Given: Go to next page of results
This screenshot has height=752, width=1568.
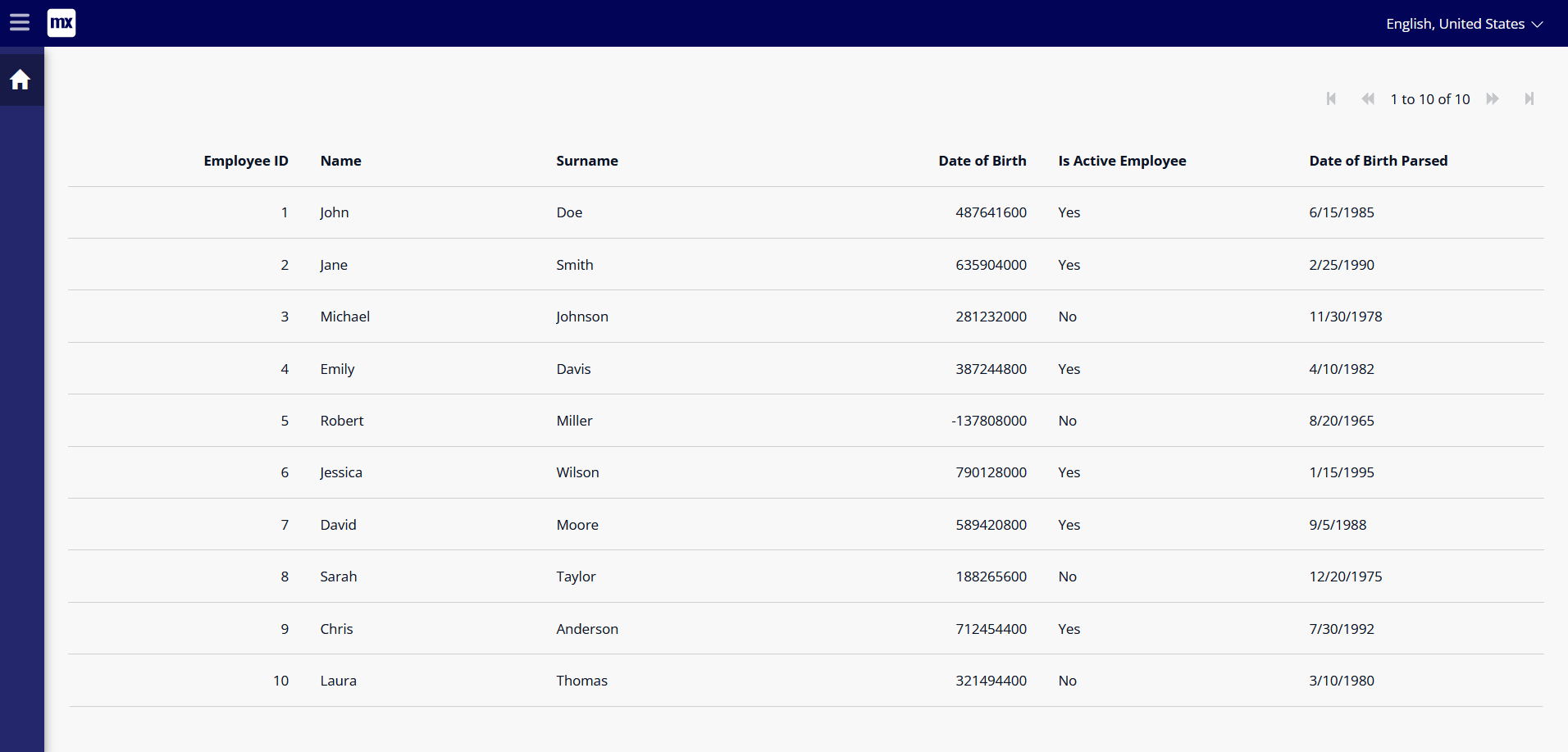Looking at the screenshot, I should point(1493,99).
